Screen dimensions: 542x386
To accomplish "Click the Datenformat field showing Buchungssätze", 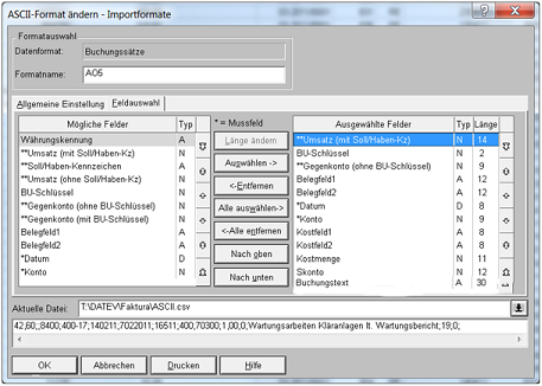I will click(x=184, y=52).
